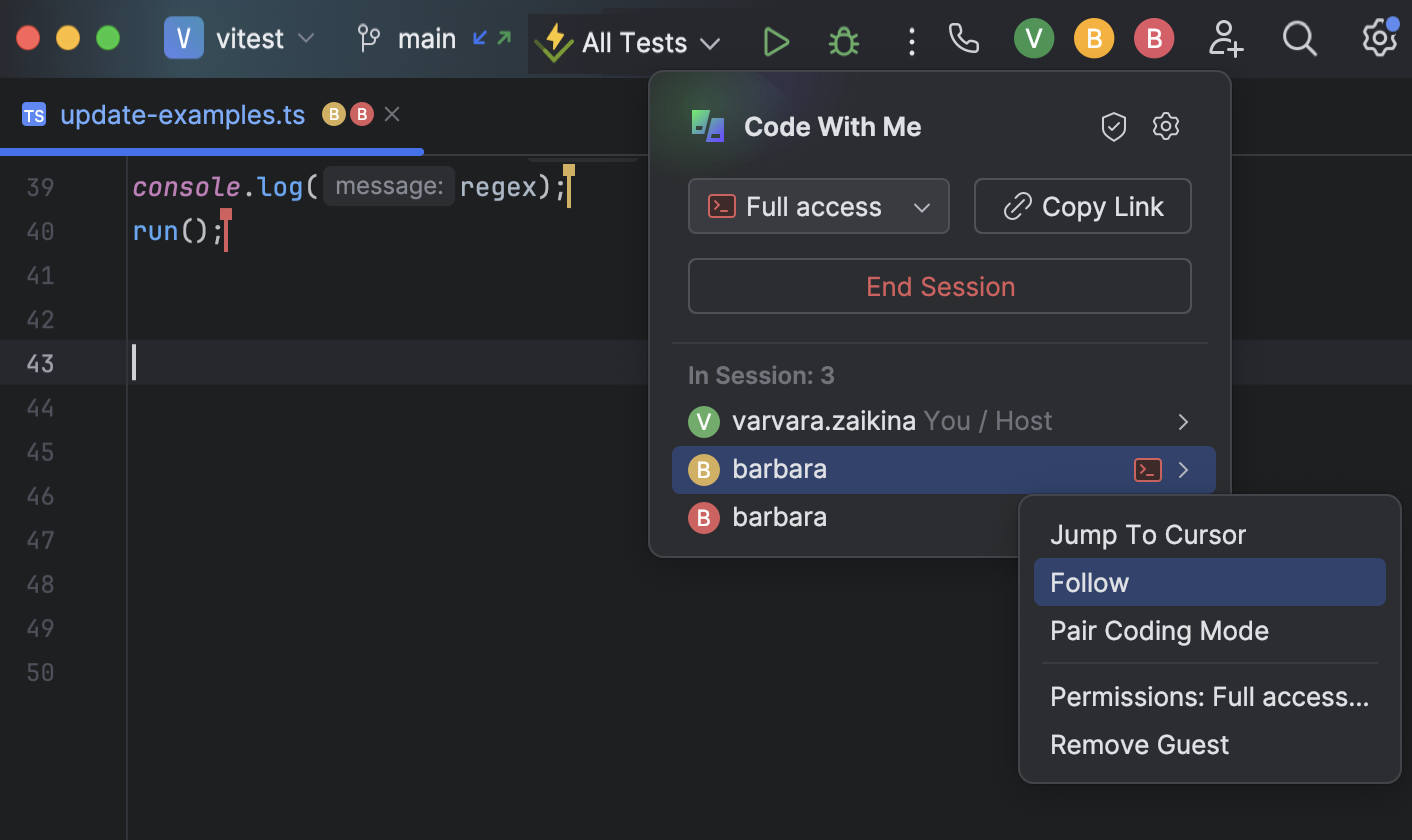1412x840 pixels.
Task: Open the All Tests run configuration dropdown
Action: (710, 44)
